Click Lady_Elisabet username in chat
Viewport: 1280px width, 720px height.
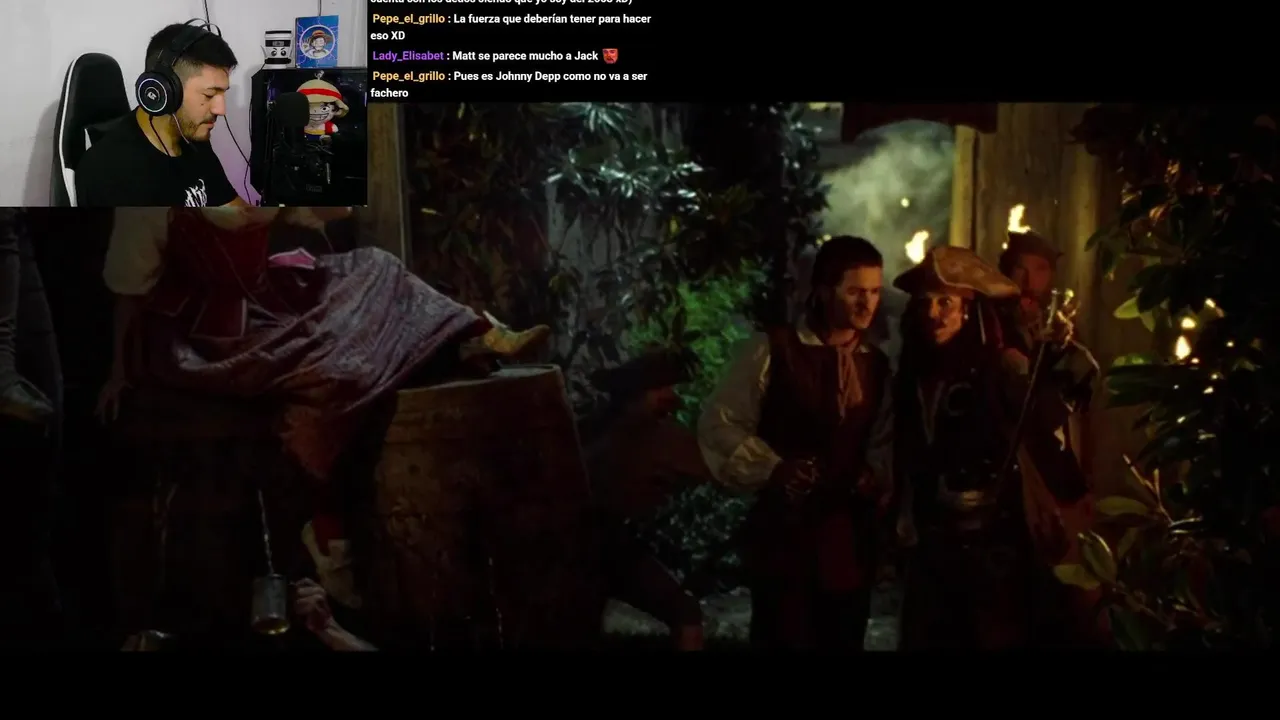tap(408, 56)
